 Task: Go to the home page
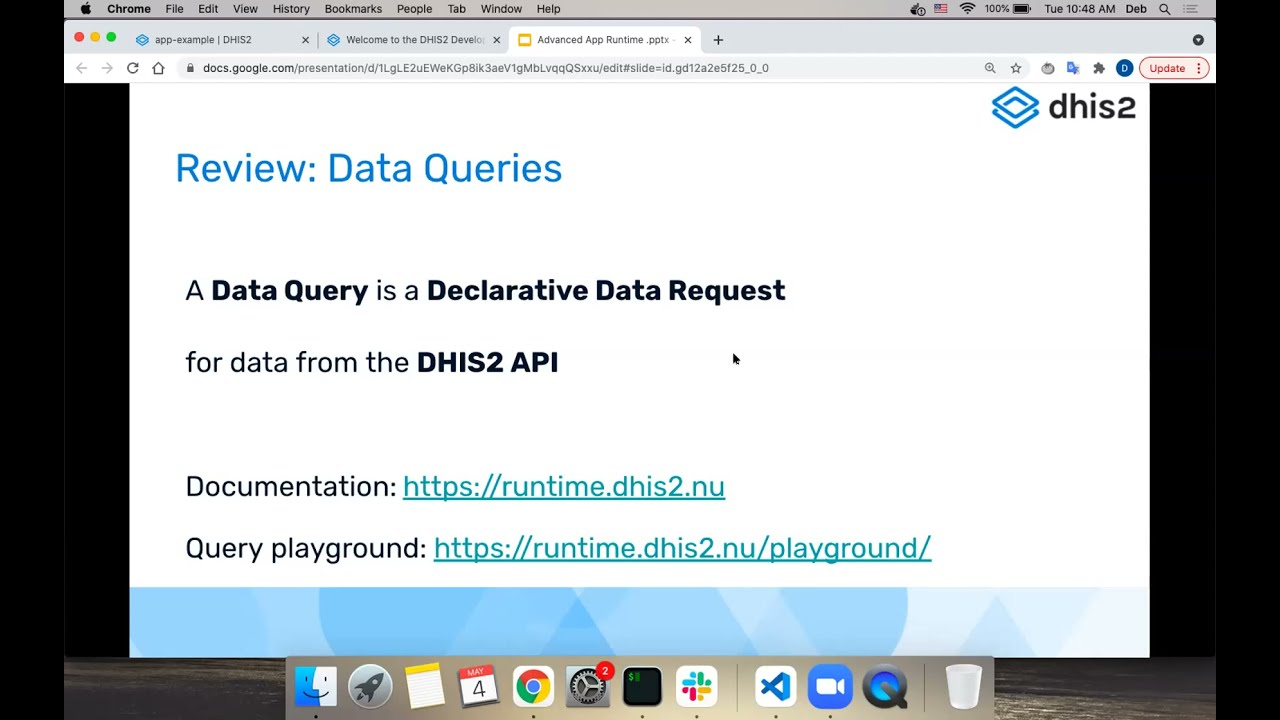158,68
